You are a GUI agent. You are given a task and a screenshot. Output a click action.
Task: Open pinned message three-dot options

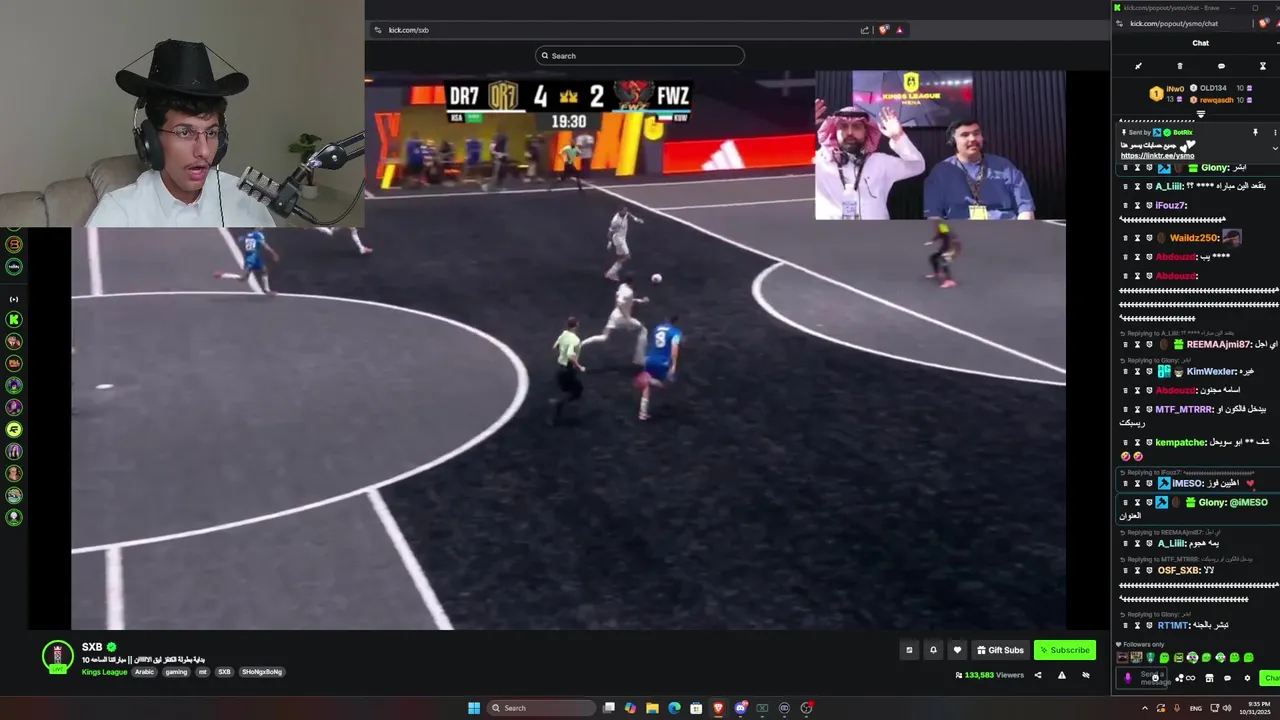[x=1275, y=132]
